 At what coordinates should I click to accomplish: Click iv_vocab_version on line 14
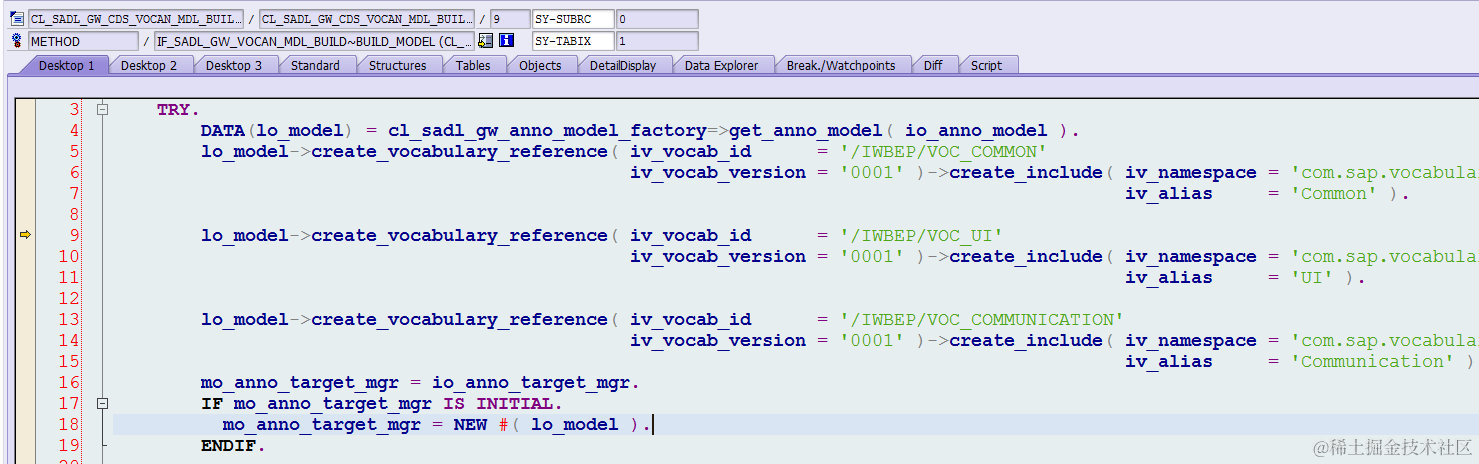coord(718,341)
